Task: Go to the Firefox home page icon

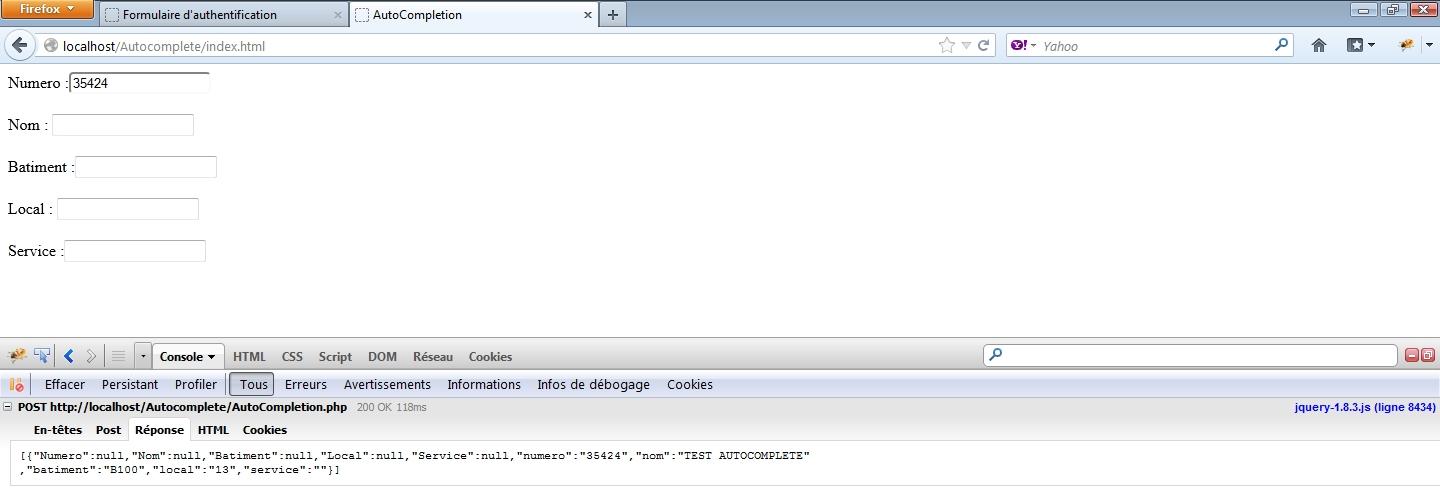Action: coord(1319,45)
